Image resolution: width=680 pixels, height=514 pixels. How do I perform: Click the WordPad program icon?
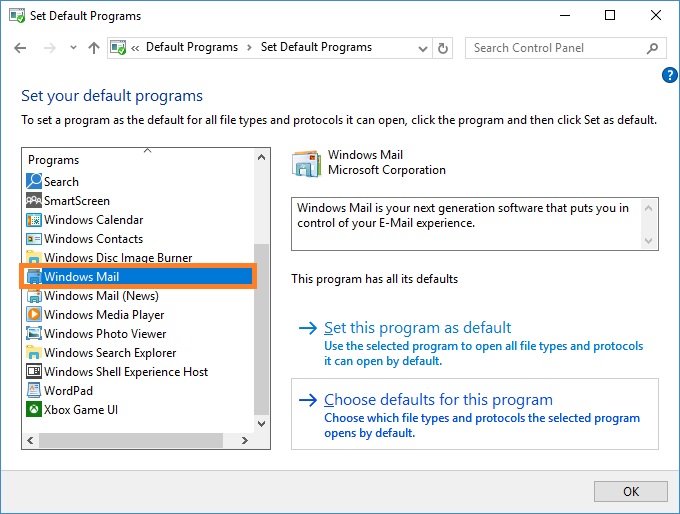point(34,390)
